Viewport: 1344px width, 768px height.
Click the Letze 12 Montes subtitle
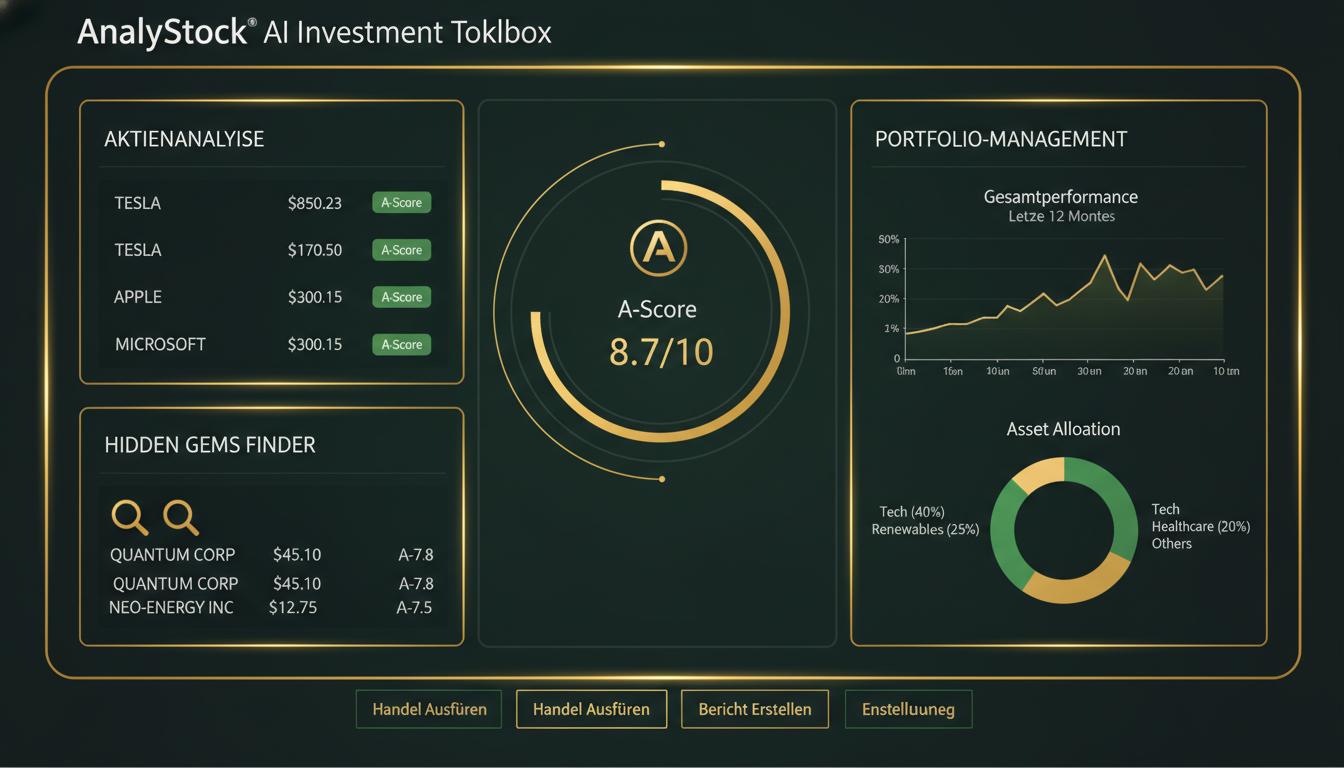point(1062,216)
